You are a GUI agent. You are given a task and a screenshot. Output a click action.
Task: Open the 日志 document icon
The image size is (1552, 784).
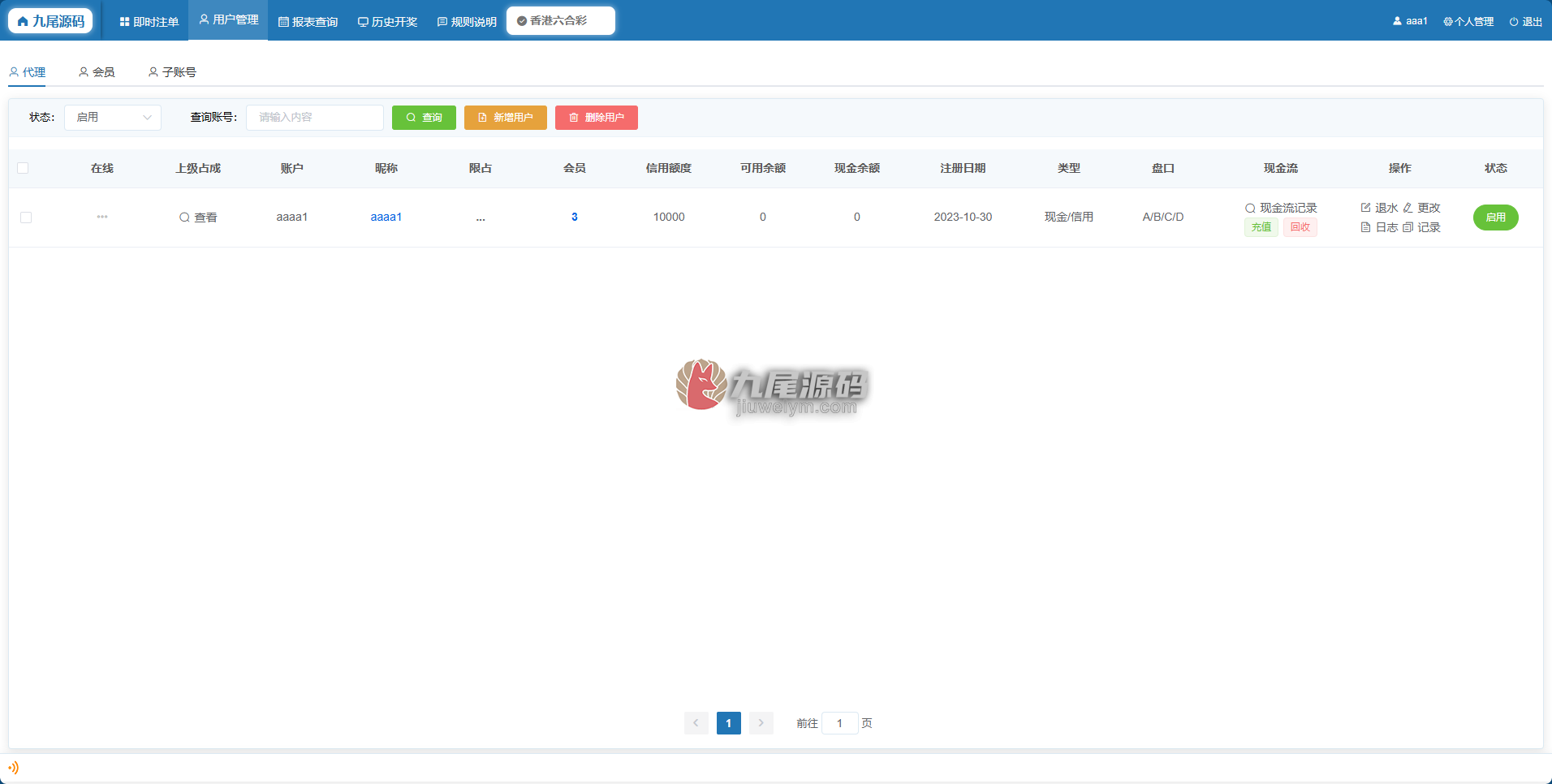[x=1365, y=227]
